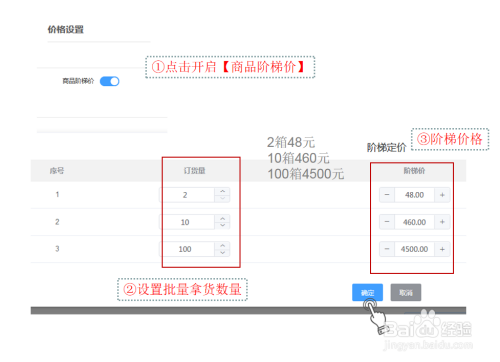Edit the tier price field 48.00
This screenshot has height=362, width=500.
[x=415, y=195]
